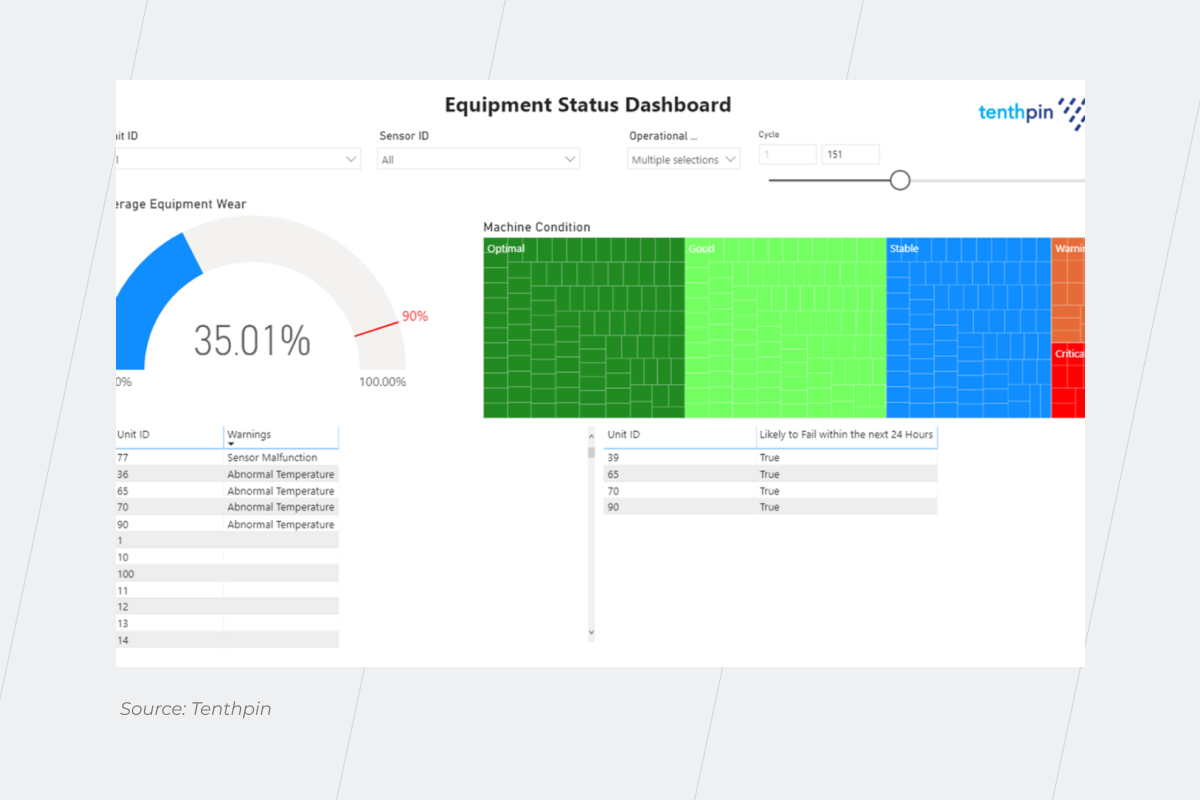Click the Cycle maximum field showing 151
1200x800 pixels.
point(850,155)
